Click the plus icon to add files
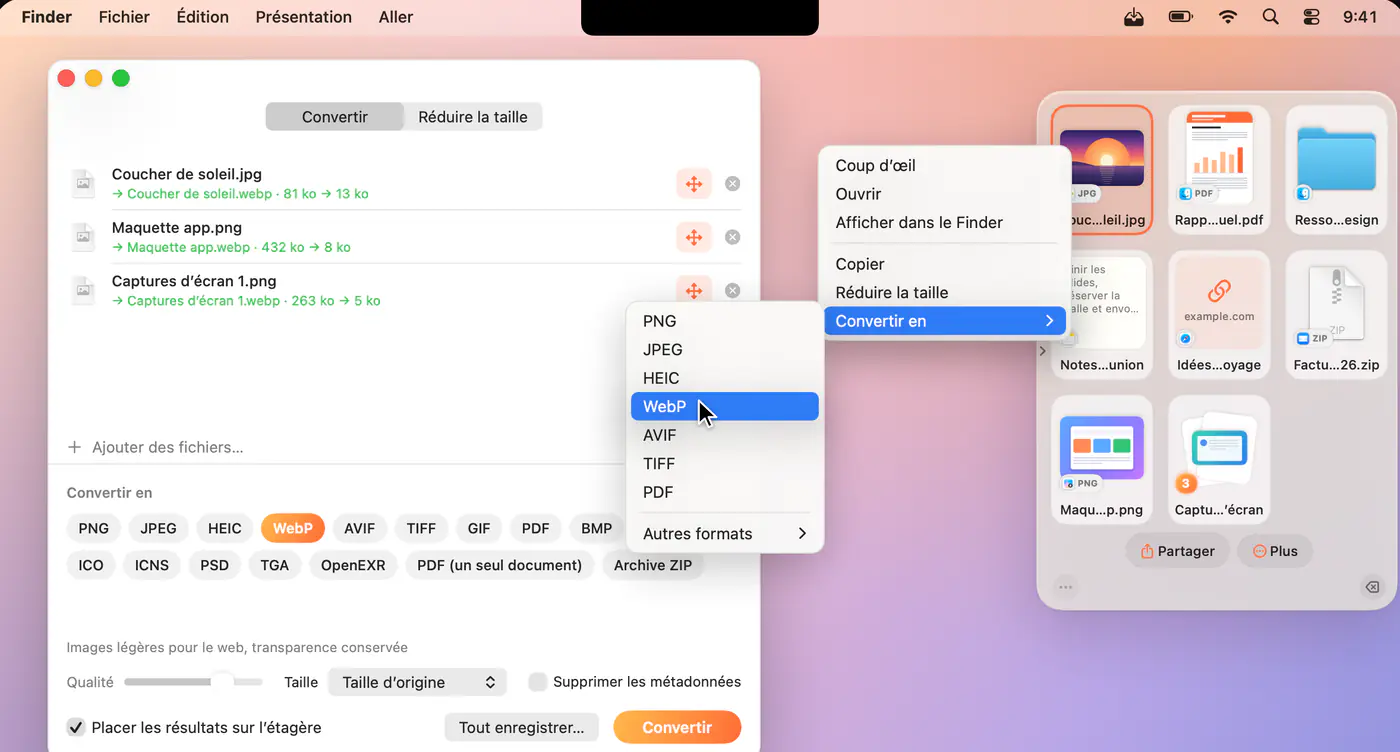The height and width of the screenshot is (752, 1400). (74, 447)
